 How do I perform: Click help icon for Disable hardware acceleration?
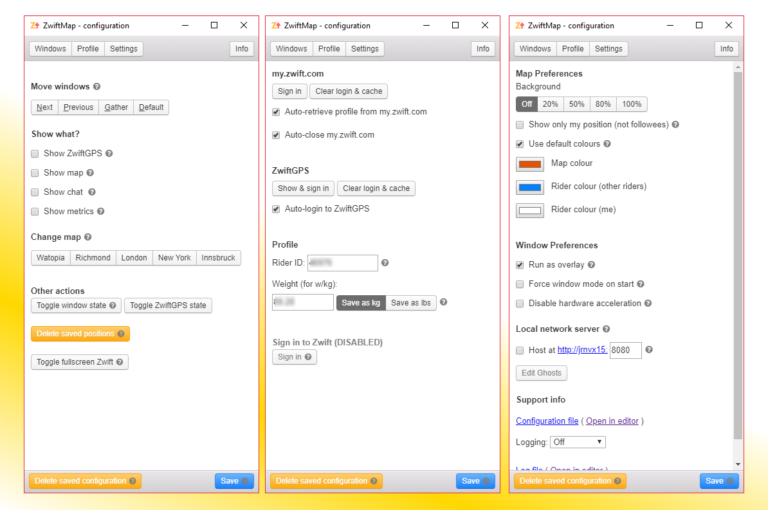click(x=648, y=303)
